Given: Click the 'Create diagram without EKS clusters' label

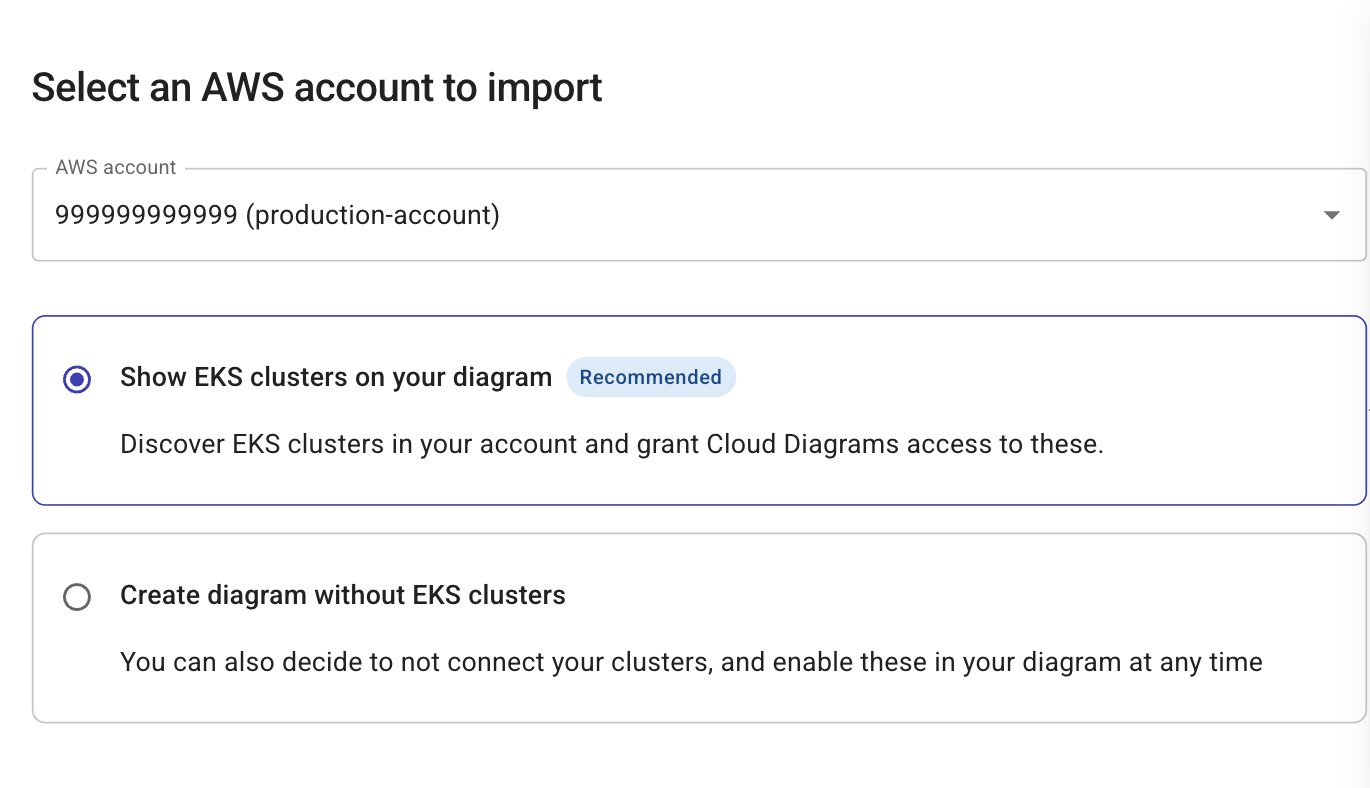Looking at the screenshot, I should point(343,595).
